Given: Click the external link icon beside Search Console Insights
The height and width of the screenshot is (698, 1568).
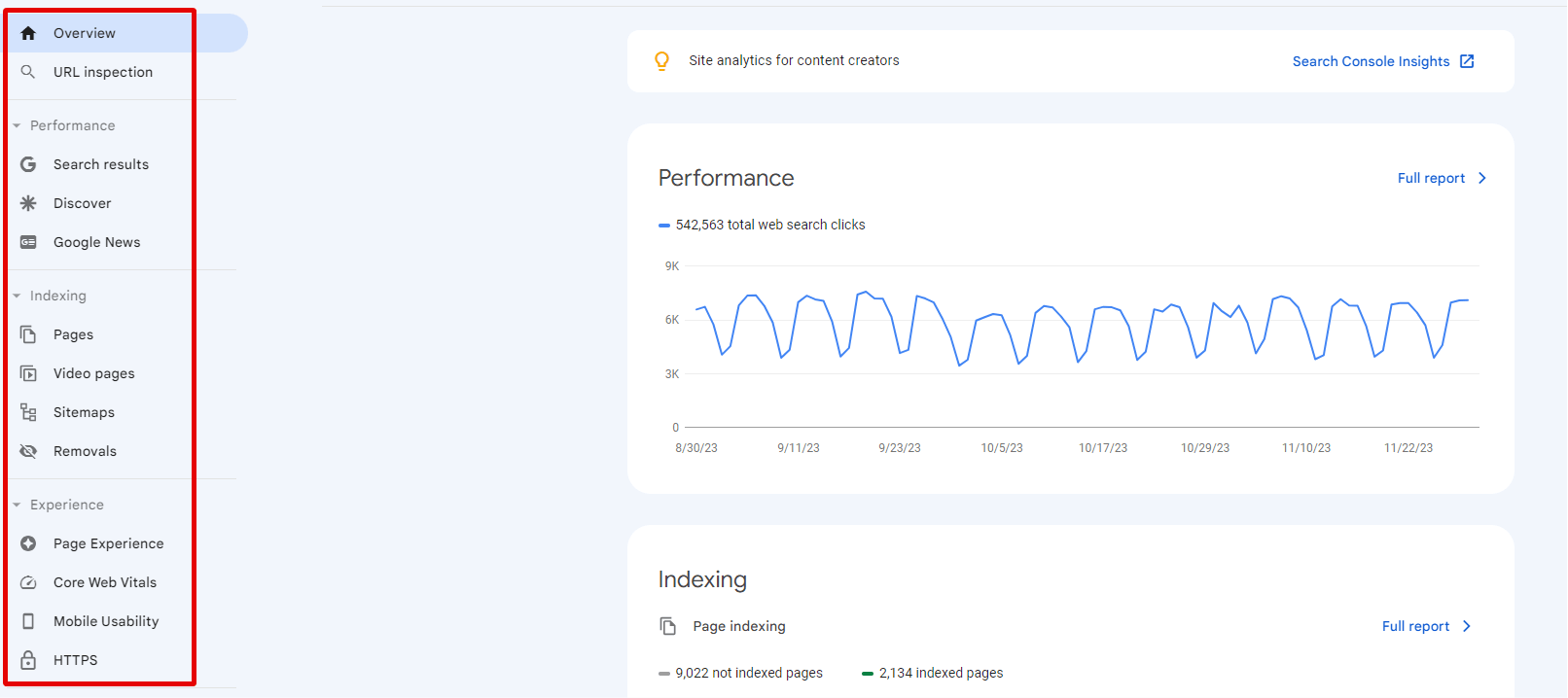Looking at the screenshot, I should coord(1467,61).
